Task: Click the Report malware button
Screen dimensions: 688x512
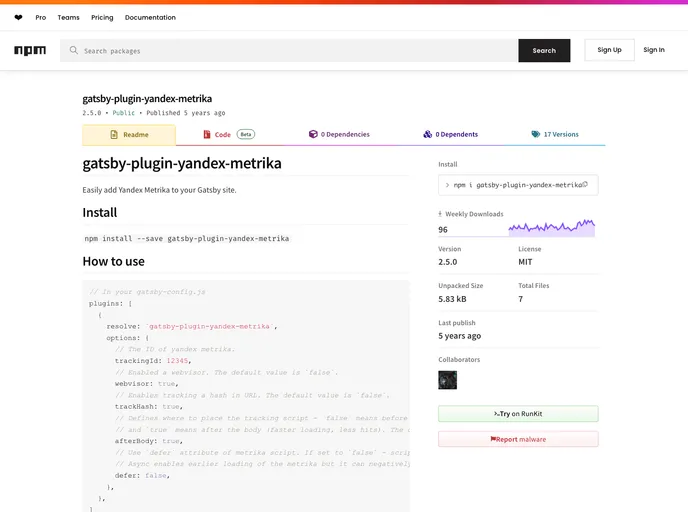Action: [518, 439]
